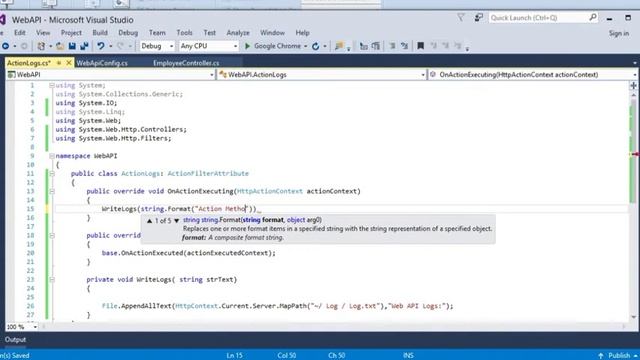Click the Refresh browser icon
This screenshot has width=640, height=360.
(x=316, y=46)
